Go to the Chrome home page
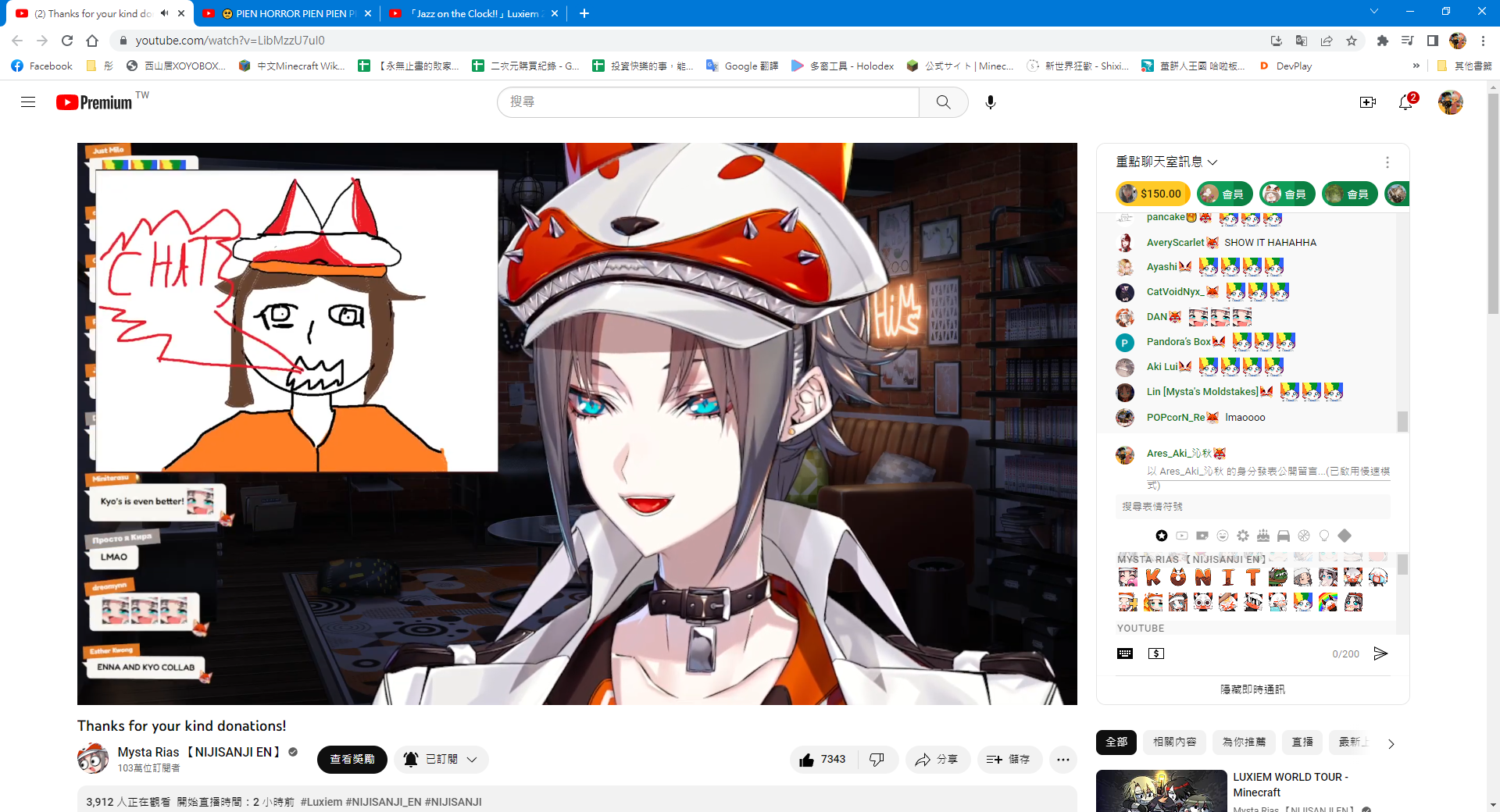 pyautogui.click(x=92, y=41)
